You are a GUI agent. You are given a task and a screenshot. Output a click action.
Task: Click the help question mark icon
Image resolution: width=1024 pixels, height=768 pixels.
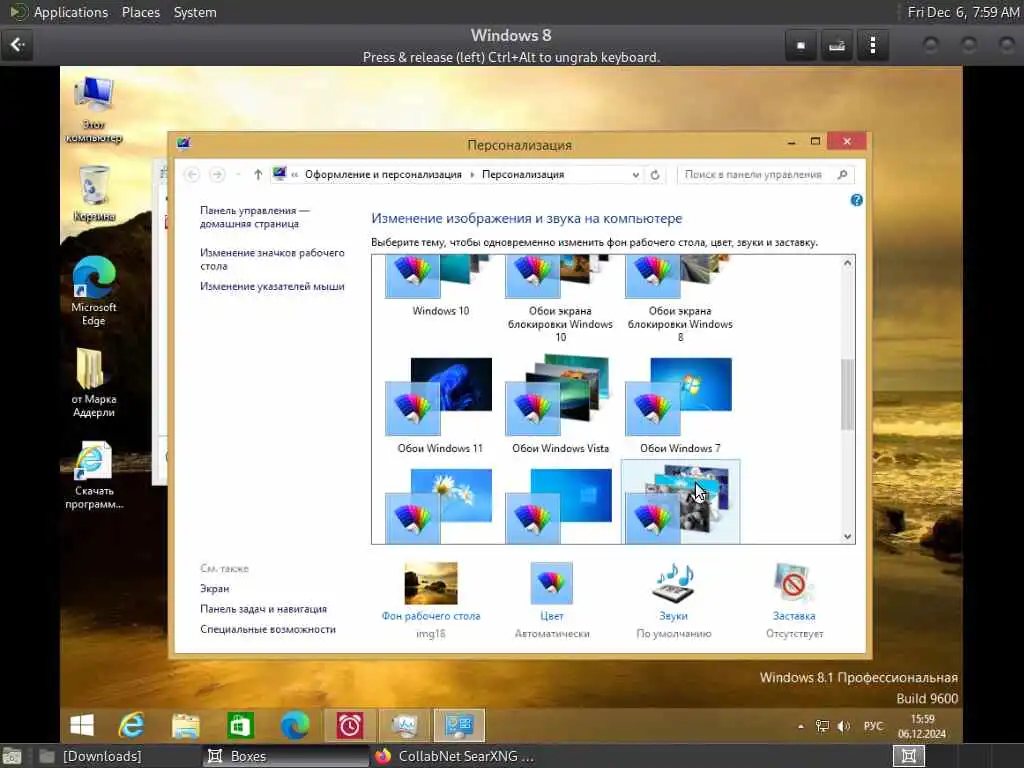856,200
